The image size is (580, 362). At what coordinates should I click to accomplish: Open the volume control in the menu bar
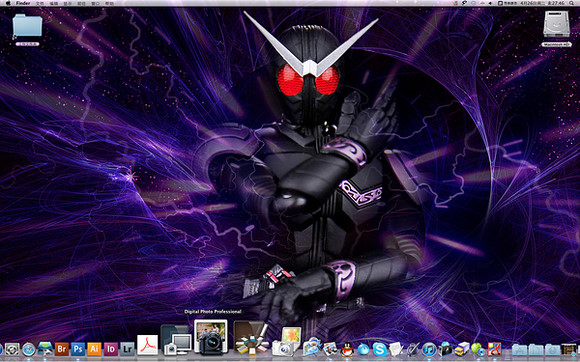(491, 3)
